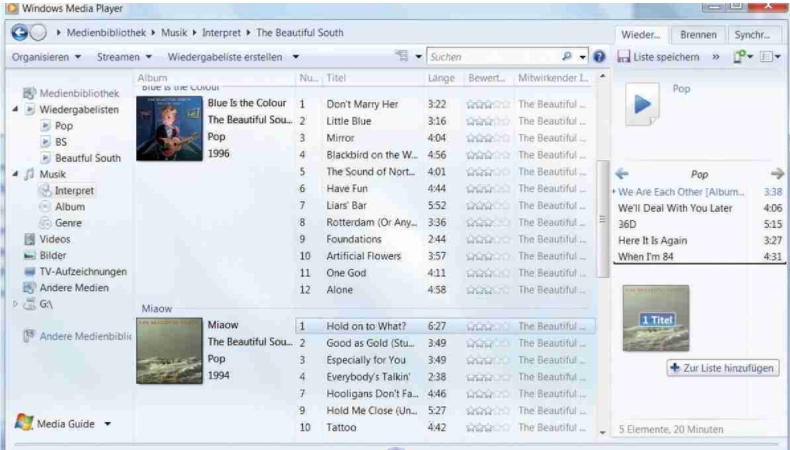
Task: Click the Liste speichern button
Action: (659, 57)
